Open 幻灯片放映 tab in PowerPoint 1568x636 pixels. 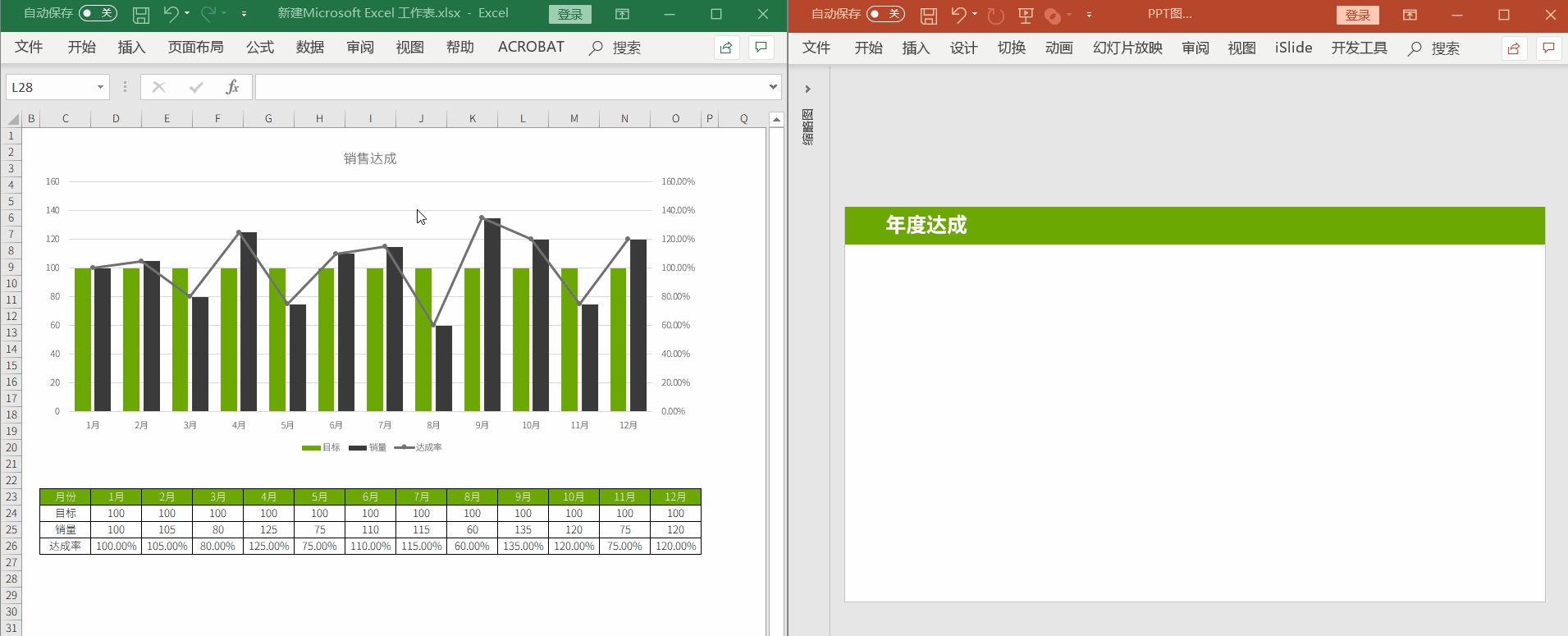pyautogui.click(x=1127, y=48)
